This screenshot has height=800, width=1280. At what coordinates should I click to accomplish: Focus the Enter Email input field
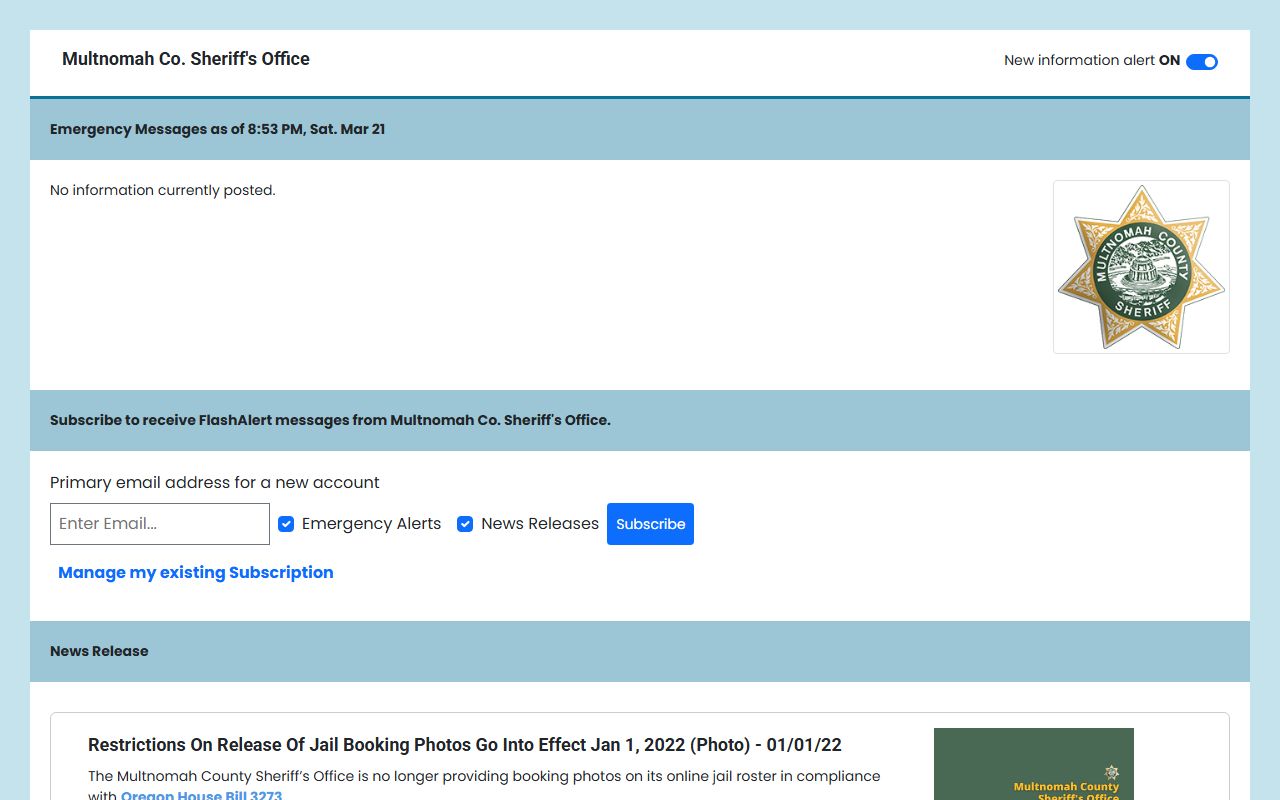[x=160, y=524]
